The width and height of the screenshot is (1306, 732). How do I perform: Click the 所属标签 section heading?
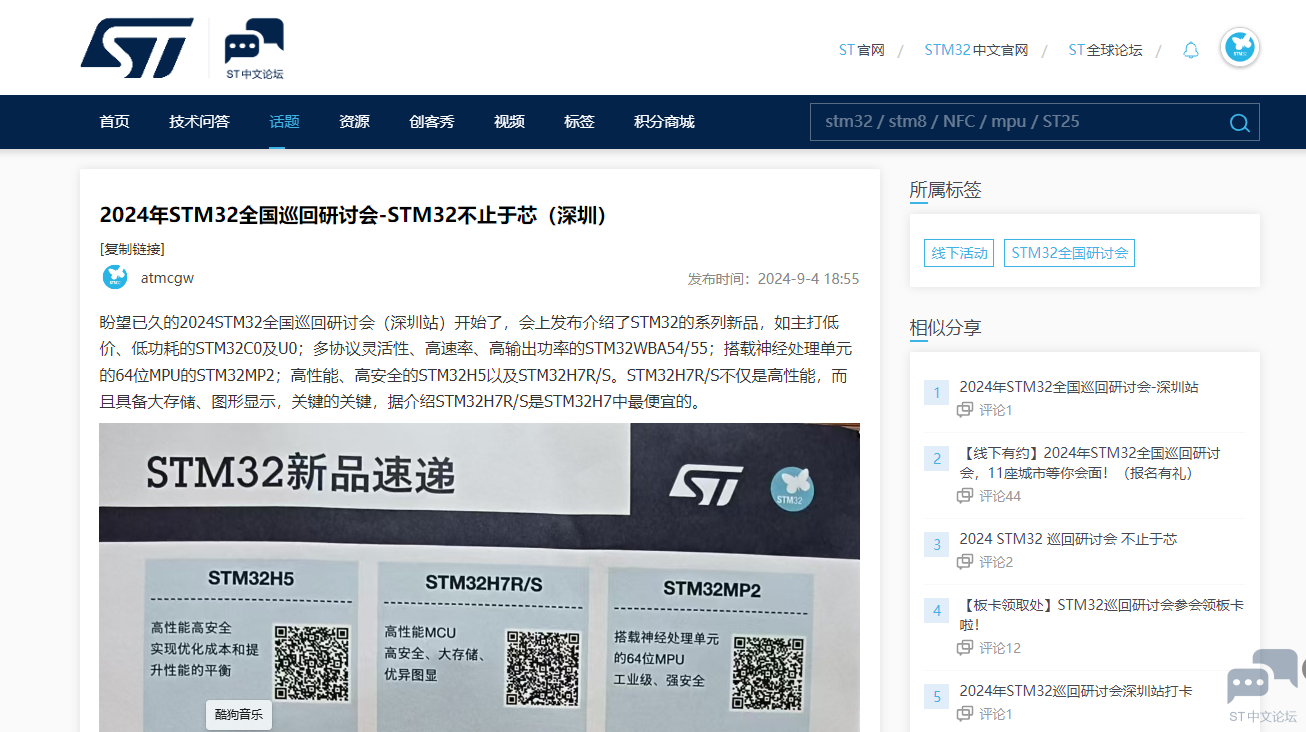pos(945,189)
